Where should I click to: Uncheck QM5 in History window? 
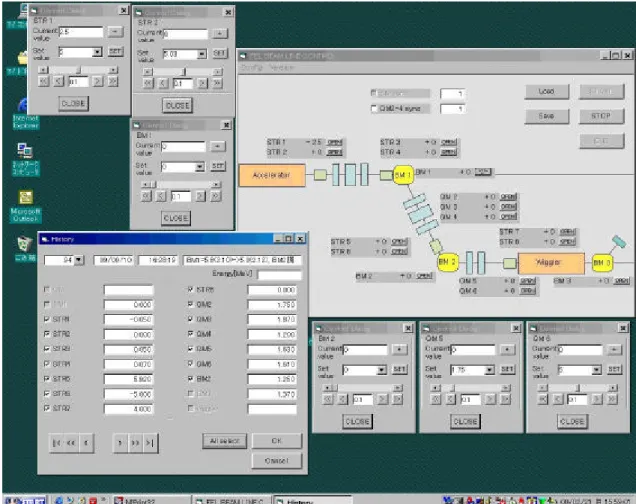click(x=190, y=349)
